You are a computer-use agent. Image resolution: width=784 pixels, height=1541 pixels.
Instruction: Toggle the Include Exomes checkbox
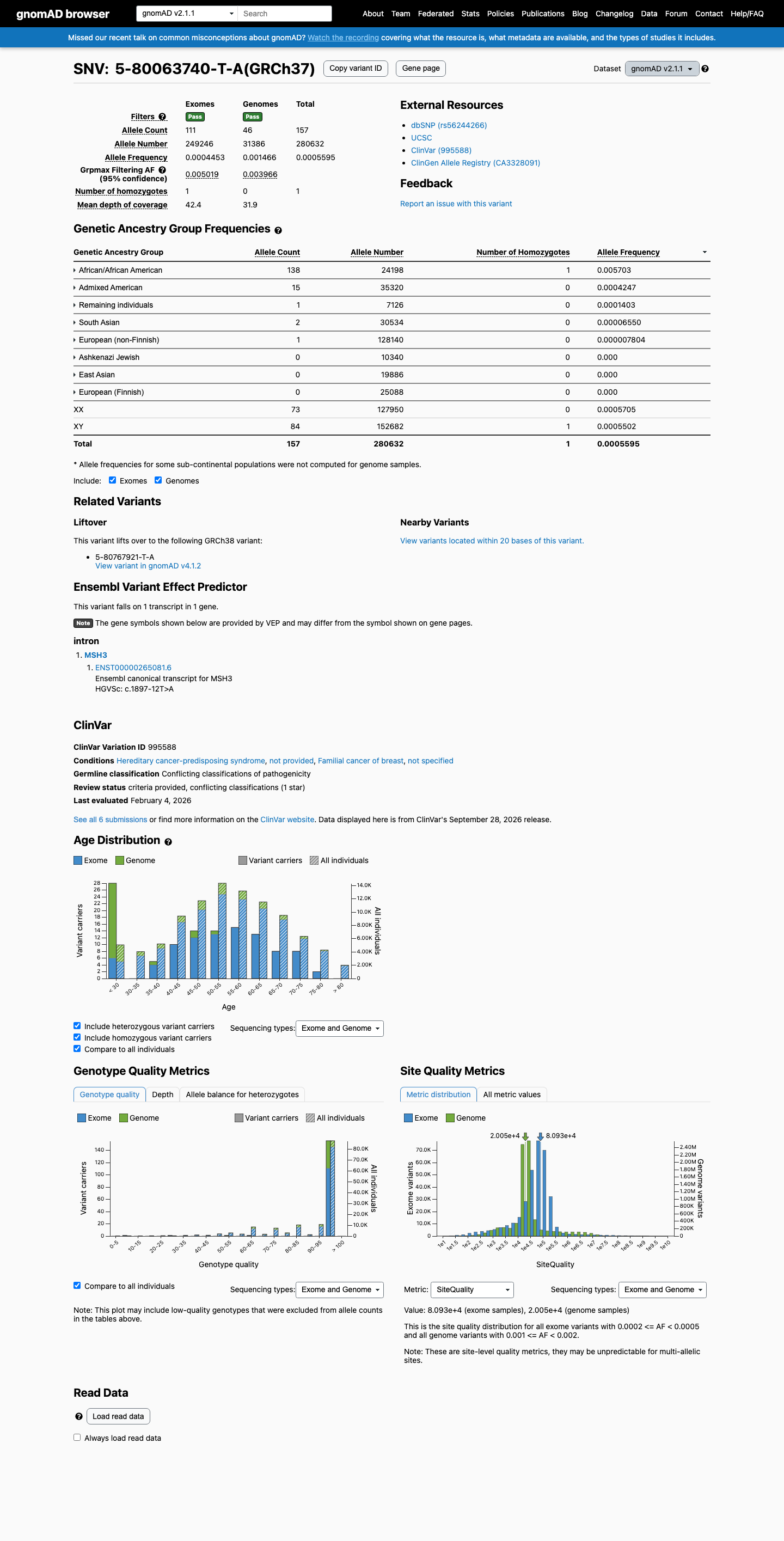tap(112, 480)
